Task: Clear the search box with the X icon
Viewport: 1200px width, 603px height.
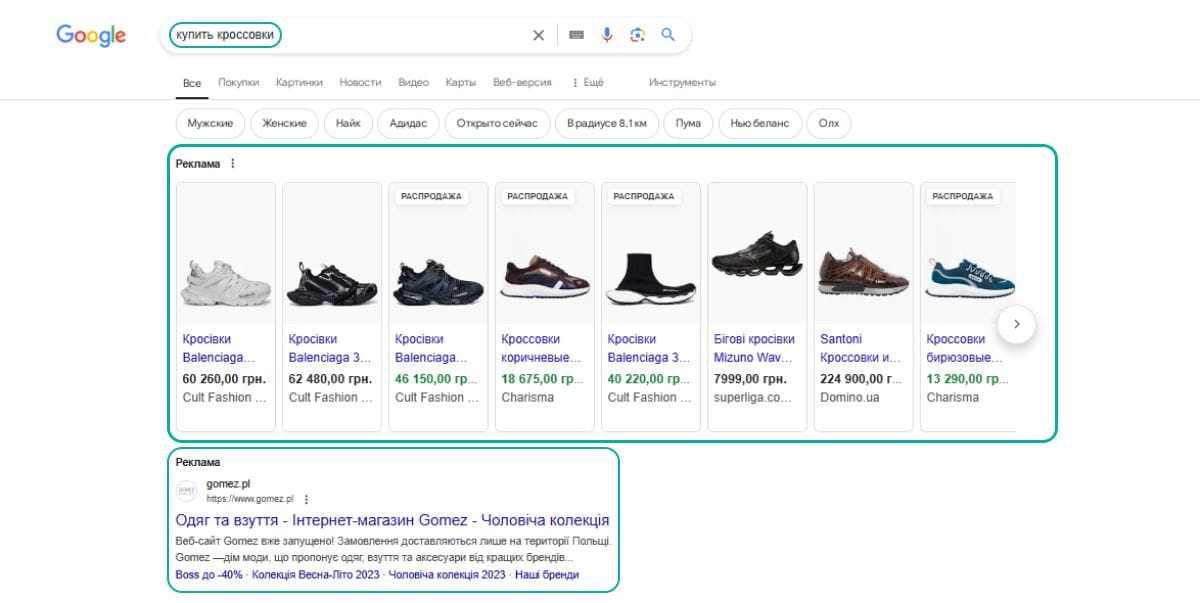Action: click(x=538, y=35)
